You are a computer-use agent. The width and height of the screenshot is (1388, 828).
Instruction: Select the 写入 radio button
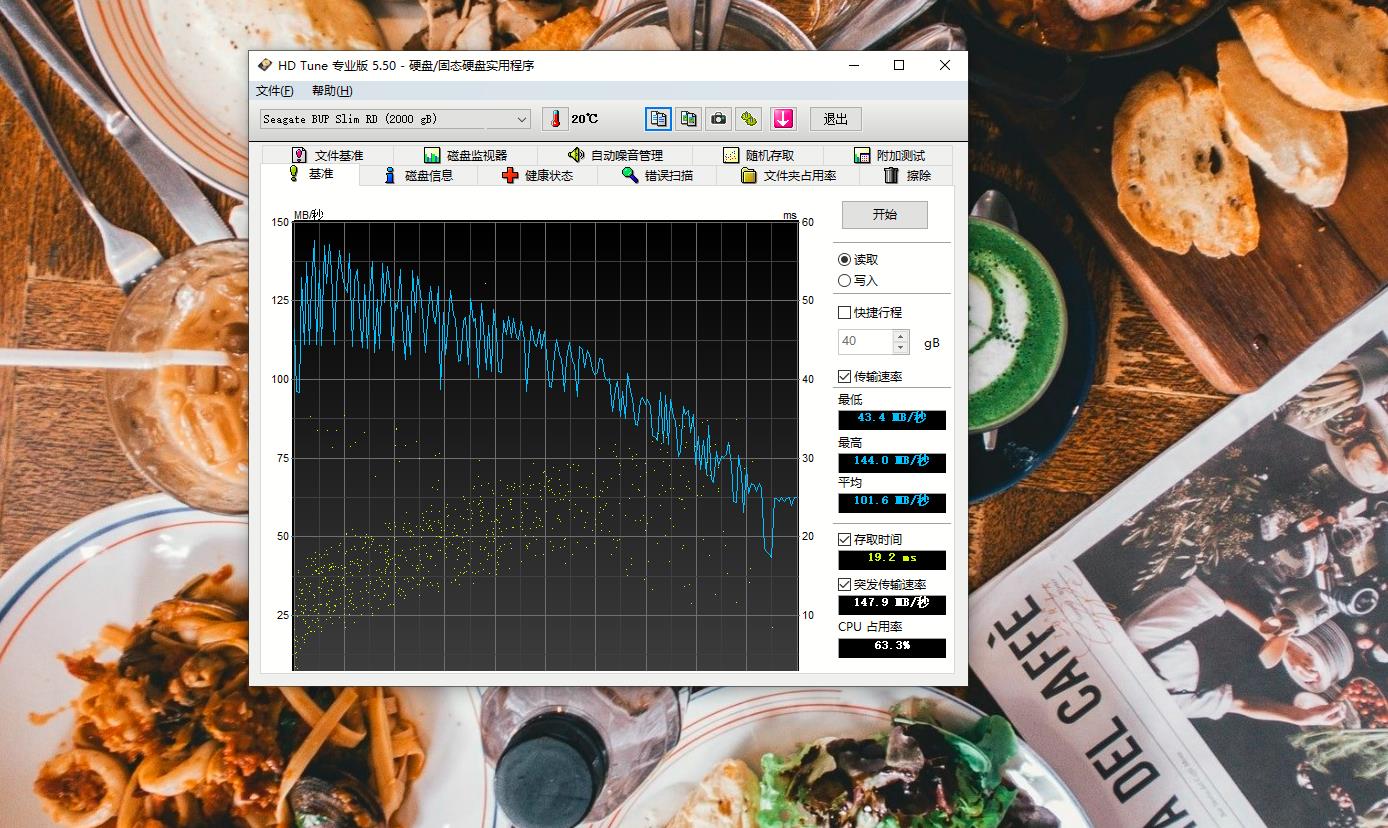tap(842, 279)
